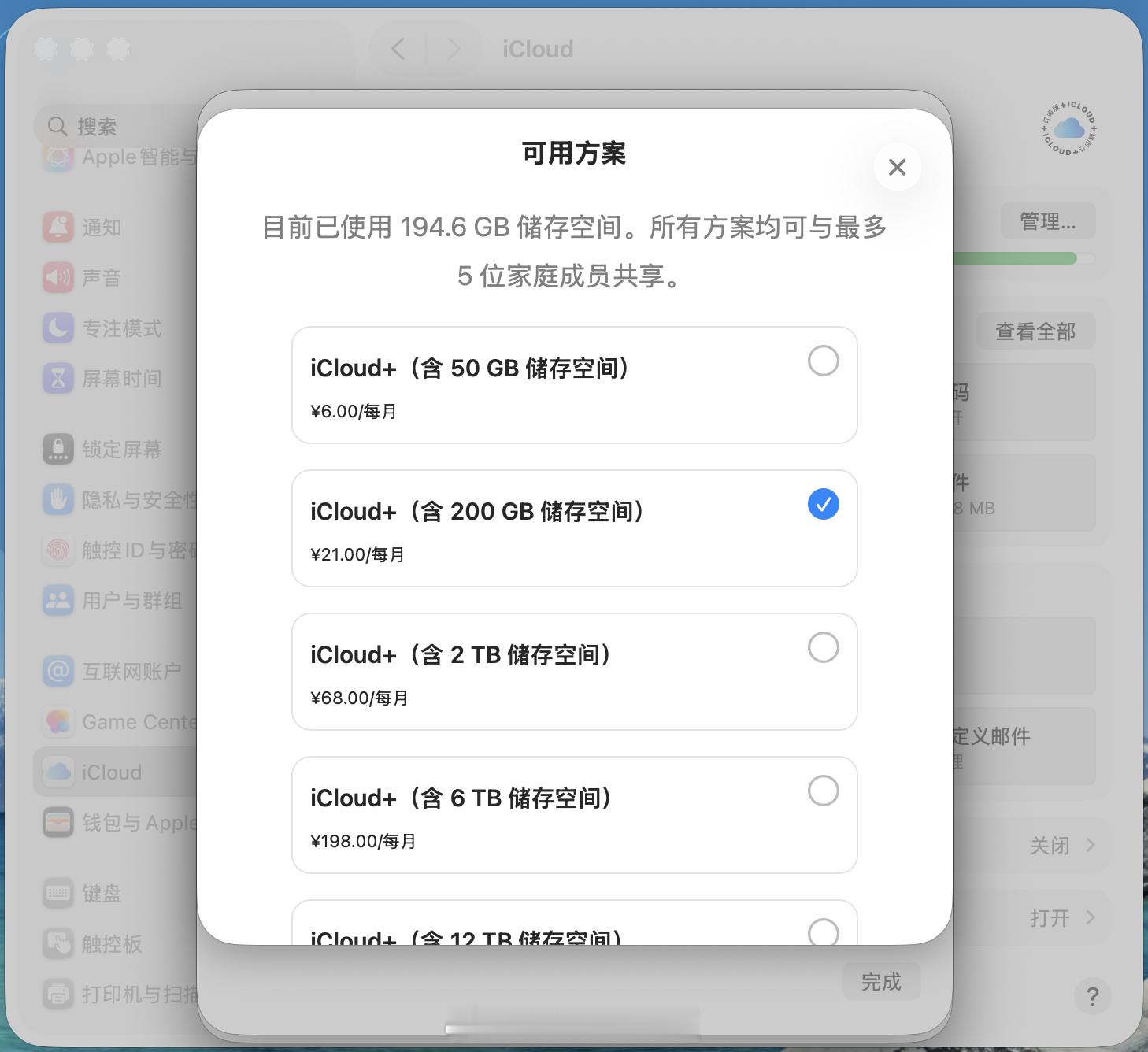
Task: Click the 完成 button
Action: 881,982
